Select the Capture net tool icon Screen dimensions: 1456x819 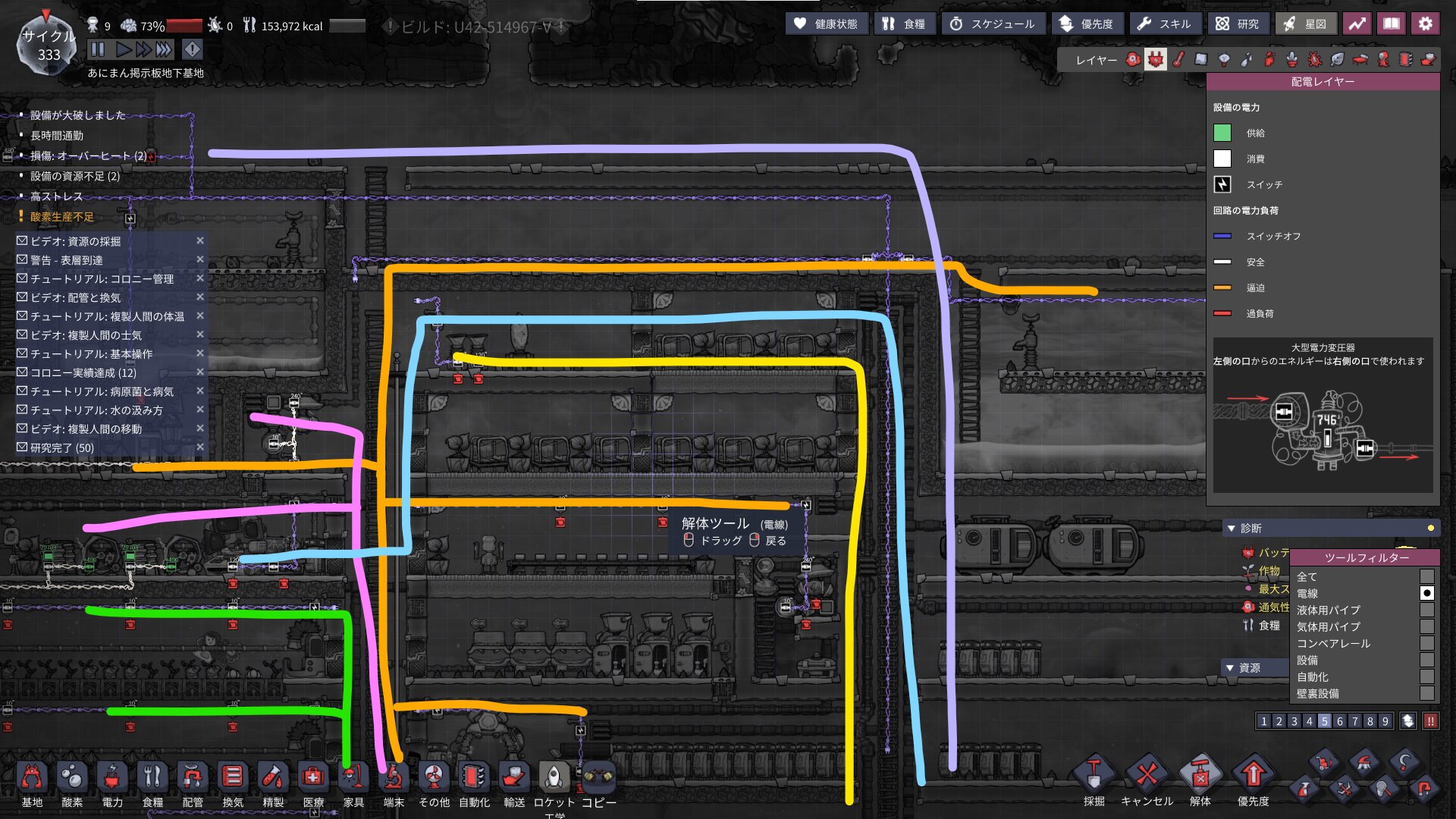(x=1384, y=789)
